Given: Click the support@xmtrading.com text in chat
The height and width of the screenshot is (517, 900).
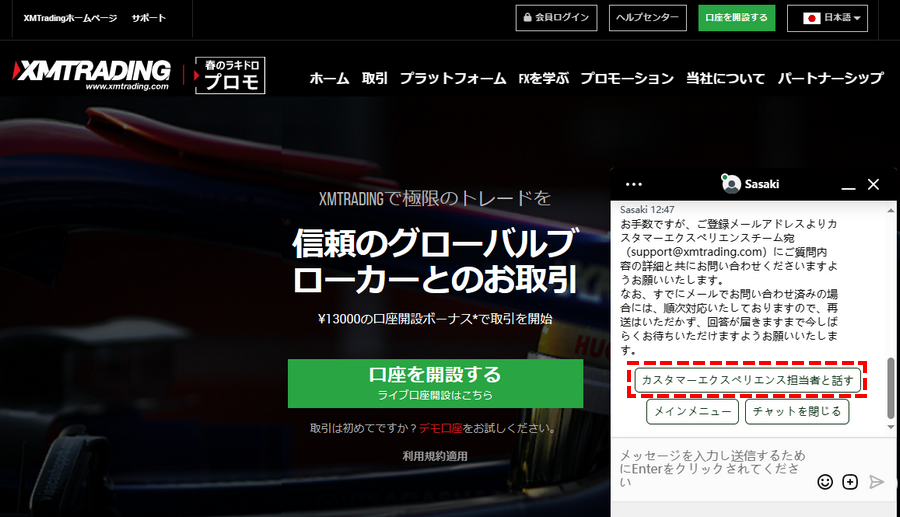Looking at the screenshot, I should pos(697,252).
